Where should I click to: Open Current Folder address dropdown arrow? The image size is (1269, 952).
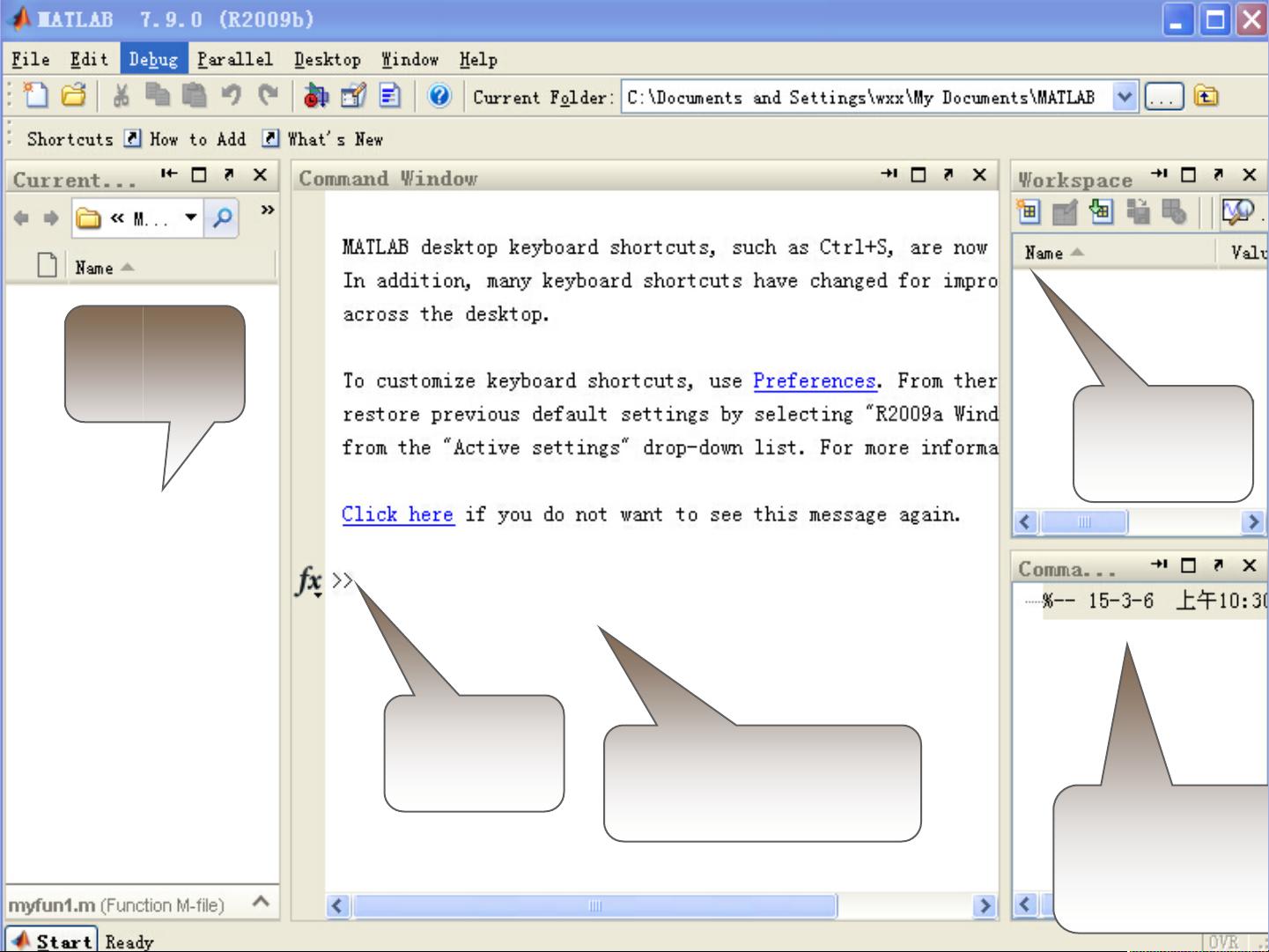(x=190, y=218)
